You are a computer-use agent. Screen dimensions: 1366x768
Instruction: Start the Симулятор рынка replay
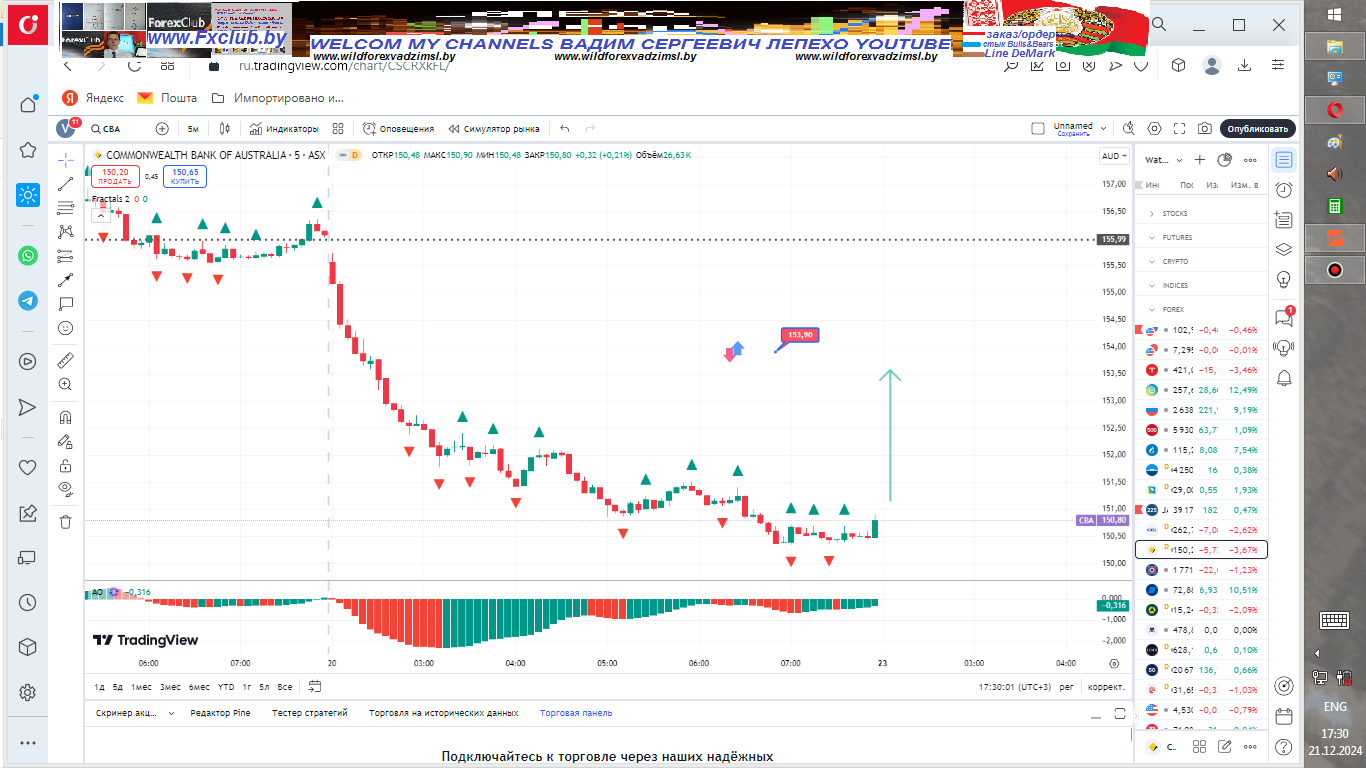point(494,129)
